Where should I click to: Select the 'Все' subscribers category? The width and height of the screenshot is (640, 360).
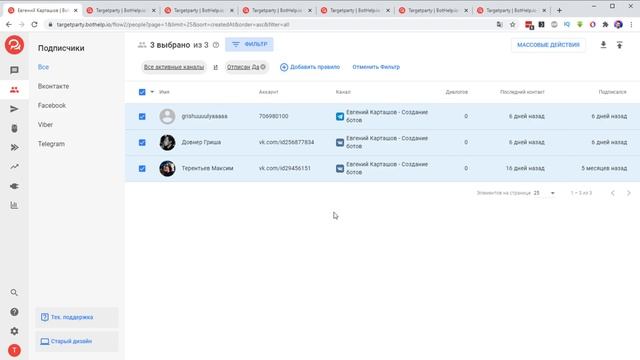(43, 67)
